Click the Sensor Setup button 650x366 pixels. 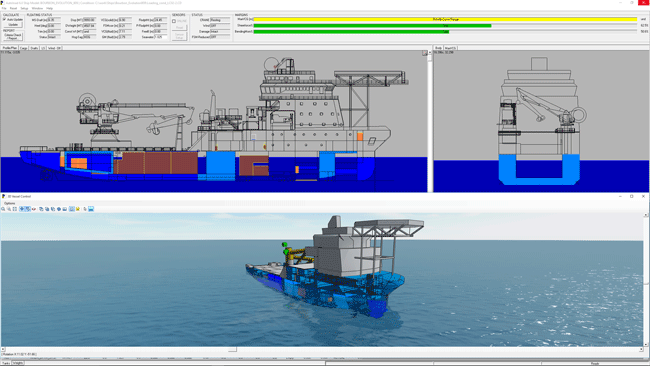coord(179,36)
